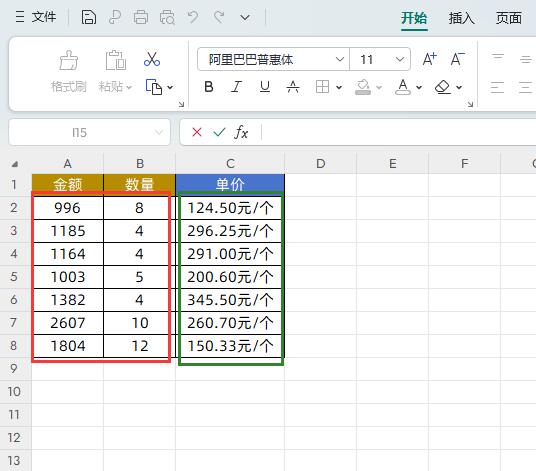This screenshot has width=536, height=471.
Task: Switch to the 插入 tab
Action: pyautogui.click(x=461, y=18)
